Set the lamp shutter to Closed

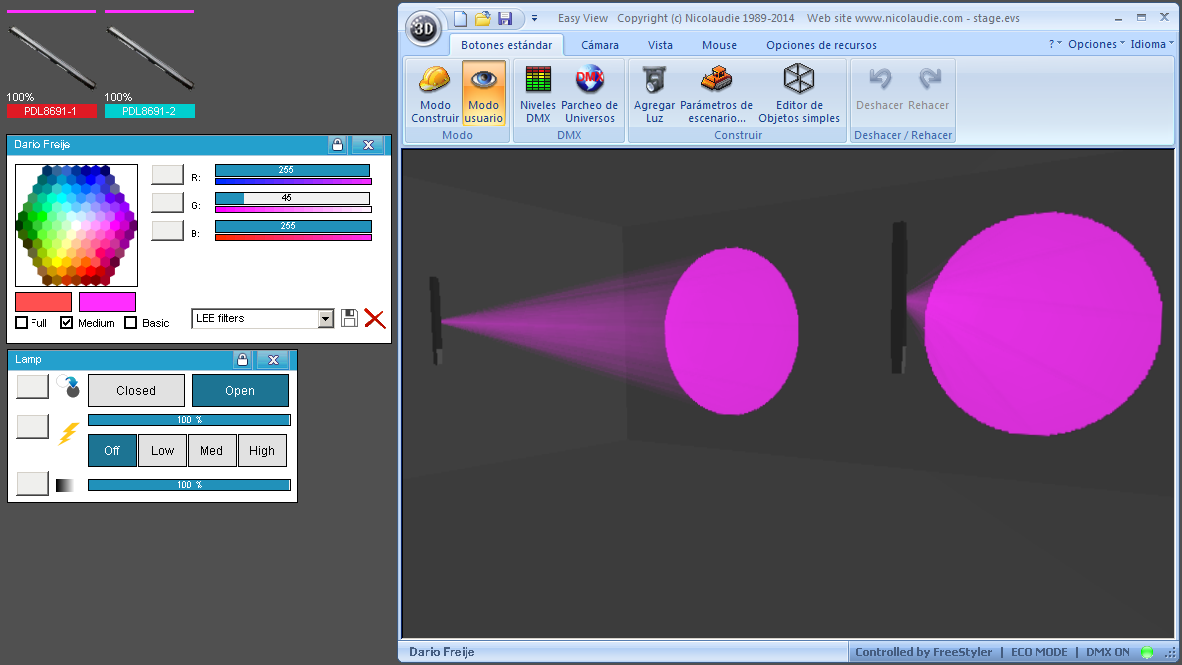[136, 391]
